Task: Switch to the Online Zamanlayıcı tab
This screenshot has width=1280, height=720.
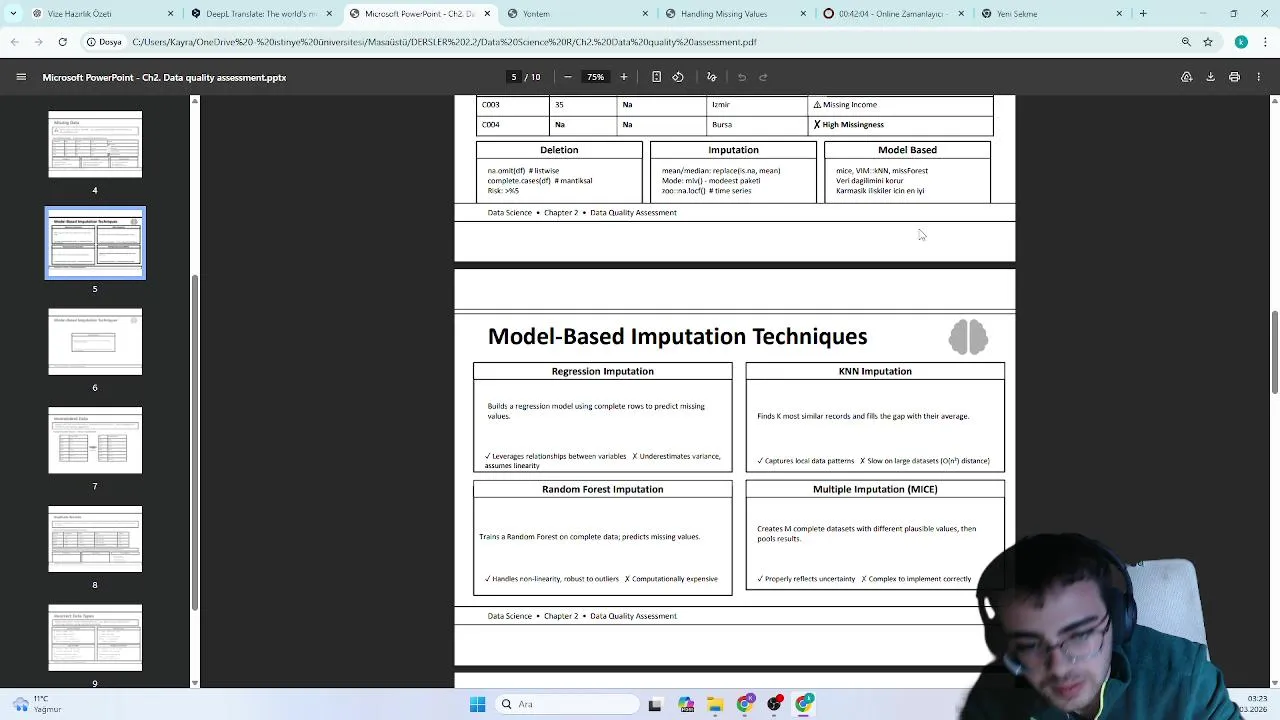Action: click(x=893, y=14)
